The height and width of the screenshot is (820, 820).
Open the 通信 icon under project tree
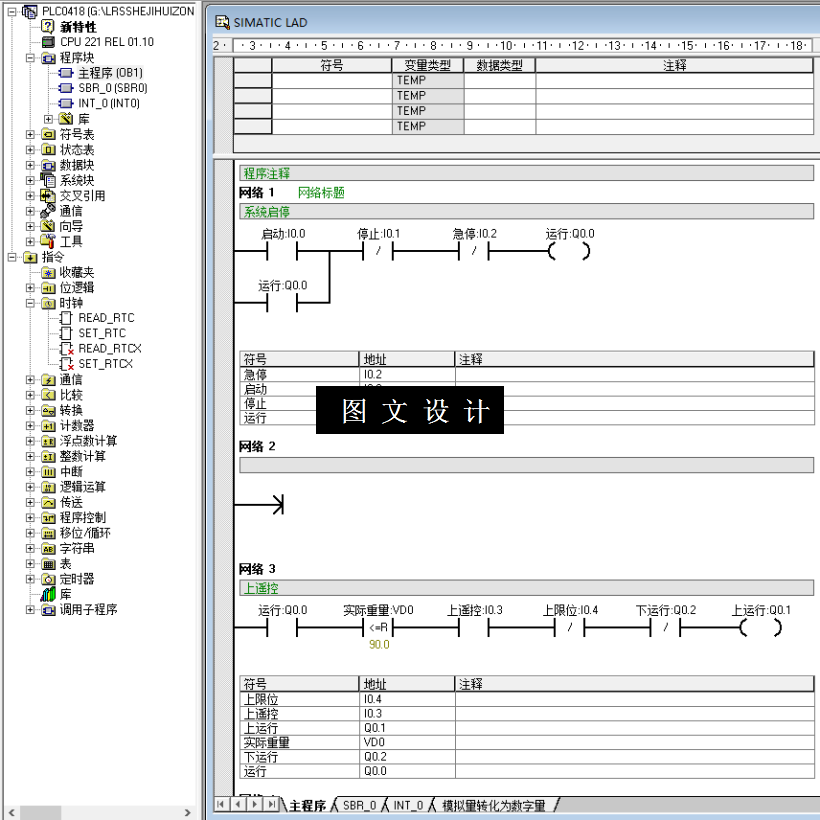click(x=48, y=211)
